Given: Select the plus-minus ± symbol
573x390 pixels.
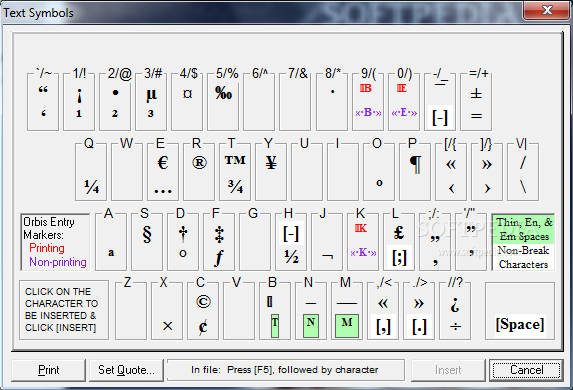Looking at the screenshot, I should 476,94.
